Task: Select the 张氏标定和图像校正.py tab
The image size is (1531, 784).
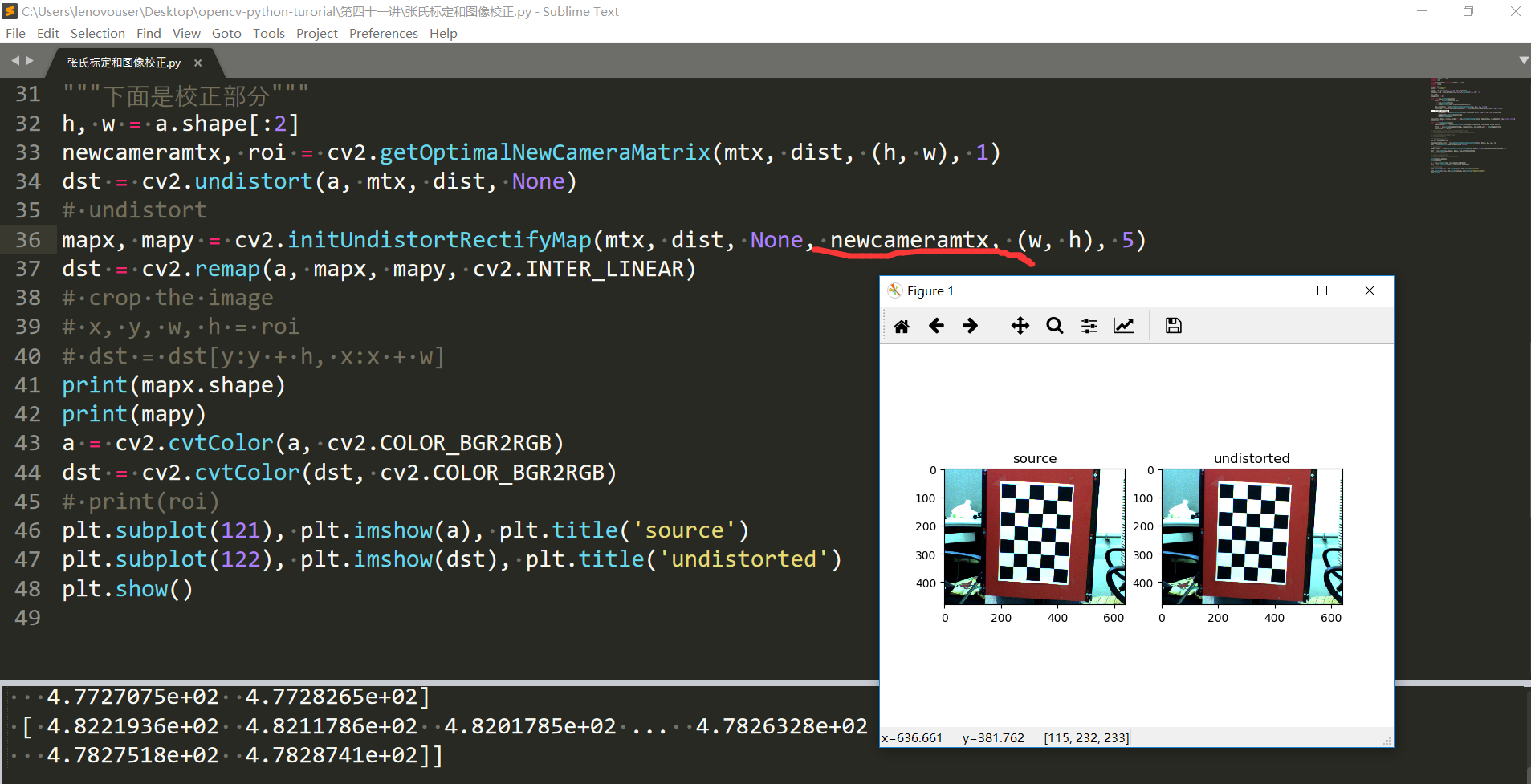Action: (124, 63)
